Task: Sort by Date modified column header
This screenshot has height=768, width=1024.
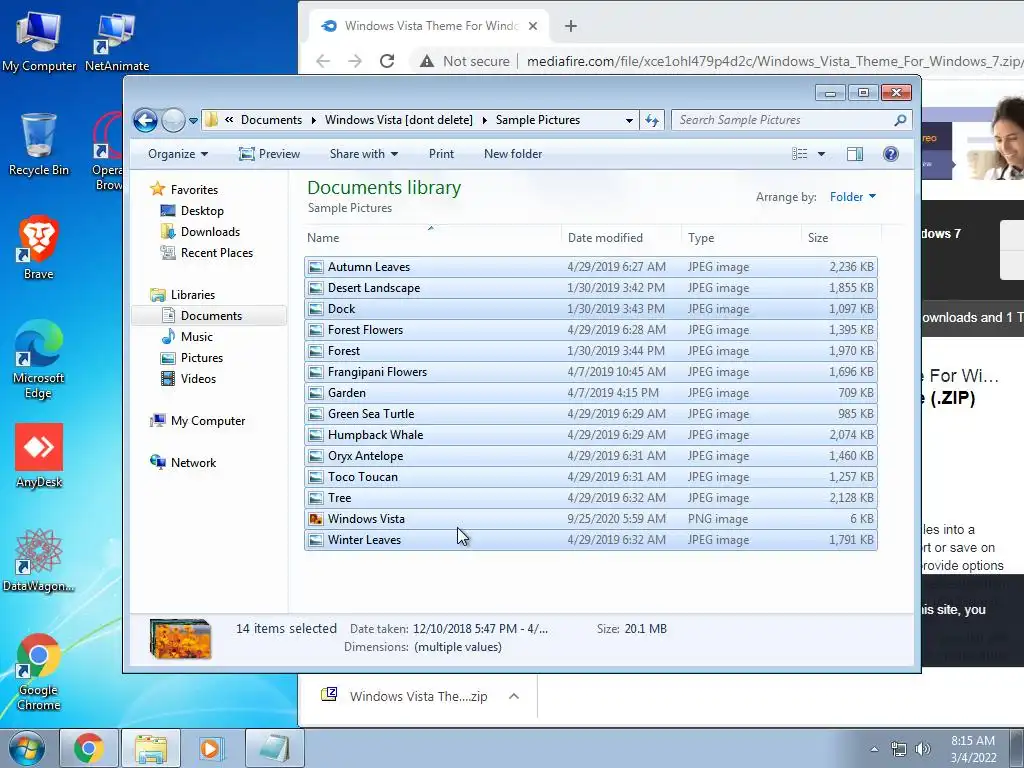Action: pyautogui.click(x=621, y=238)
